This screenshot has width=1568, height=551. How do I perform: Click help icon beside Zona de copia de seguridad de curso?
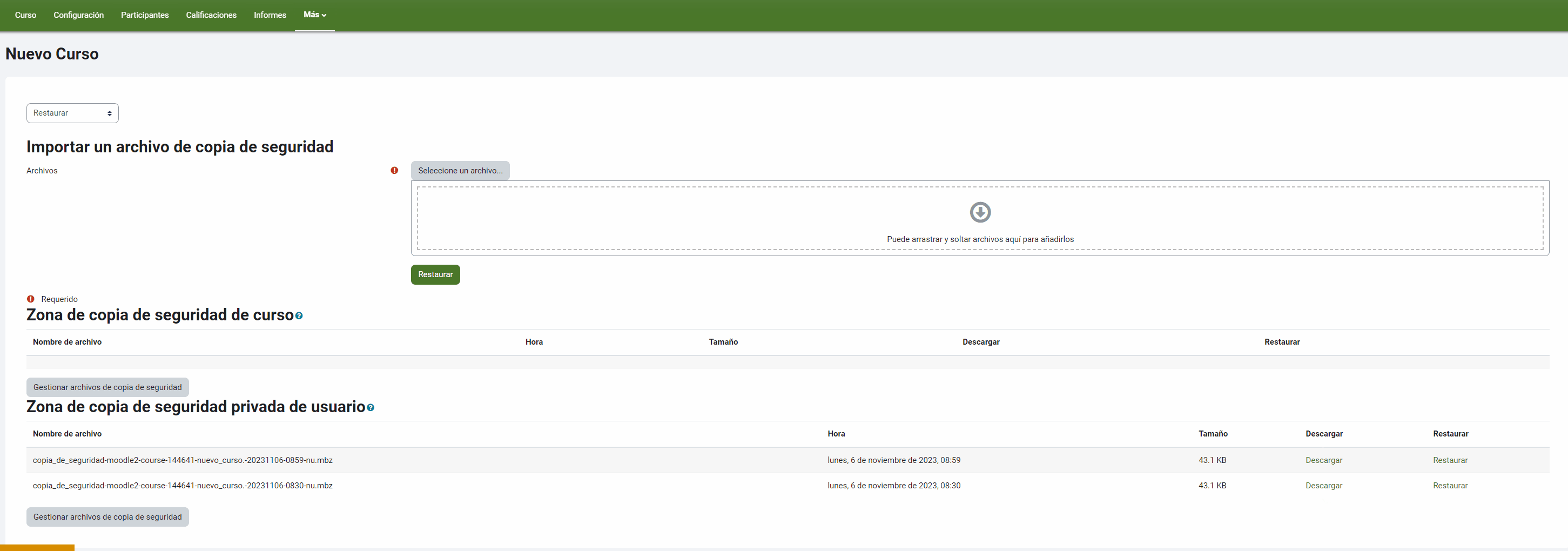pyautogui.click(x=299, y=316)
